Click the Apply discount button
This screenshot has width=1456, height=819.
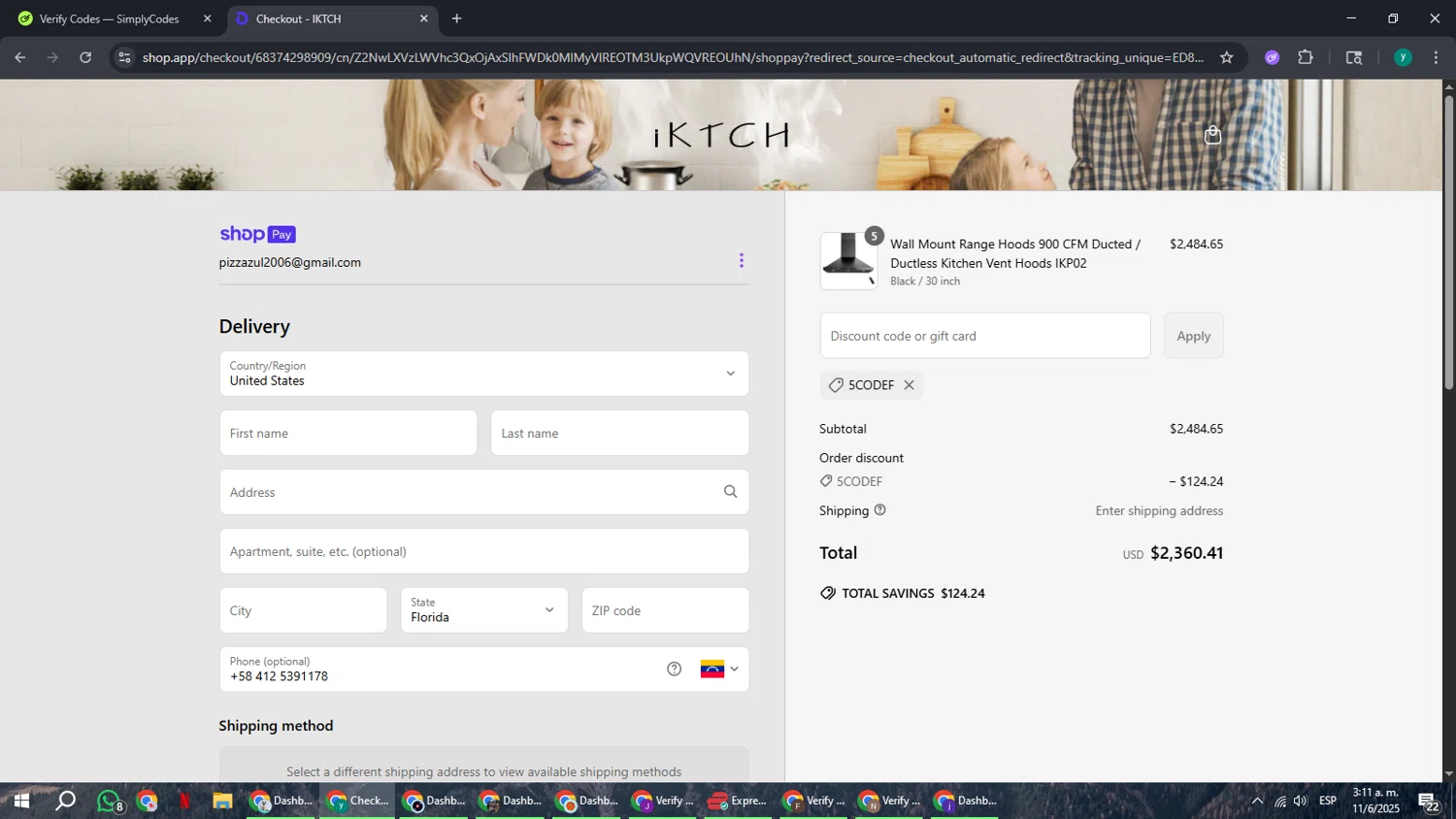point(1194,336)
